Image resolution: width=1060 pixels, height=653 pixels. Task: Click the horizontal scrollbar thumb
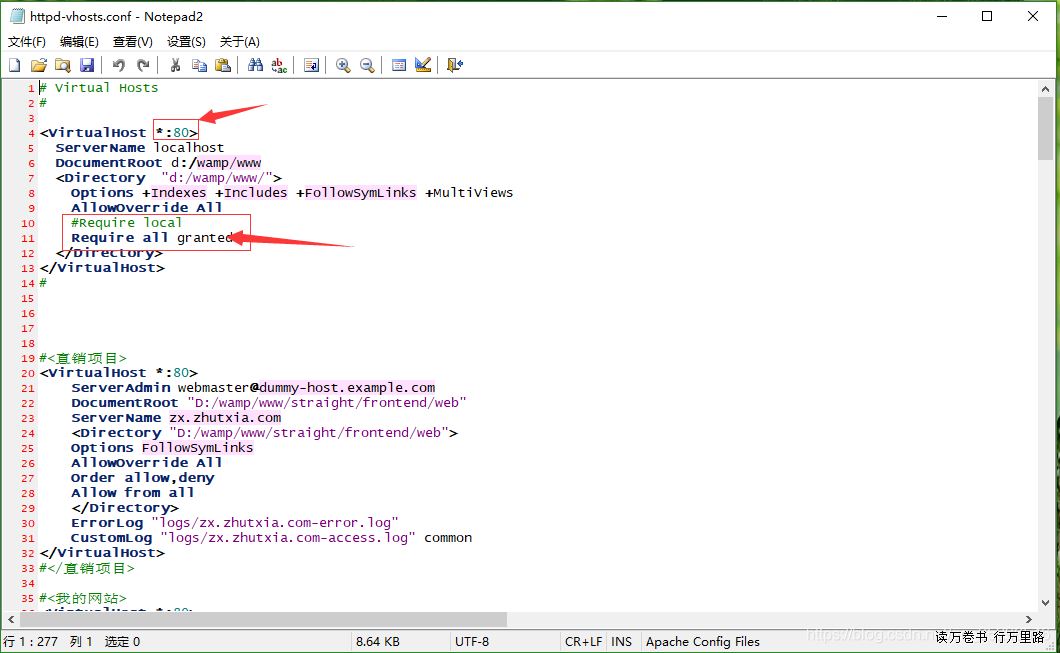click(x=270, y=619)
